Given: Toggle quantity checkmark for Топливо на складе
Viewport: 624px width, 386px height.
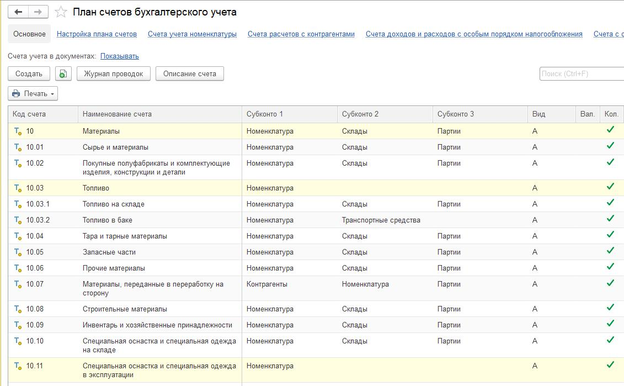Looking at the screenshot, I should pyautogui.click(x=610, y=203).
